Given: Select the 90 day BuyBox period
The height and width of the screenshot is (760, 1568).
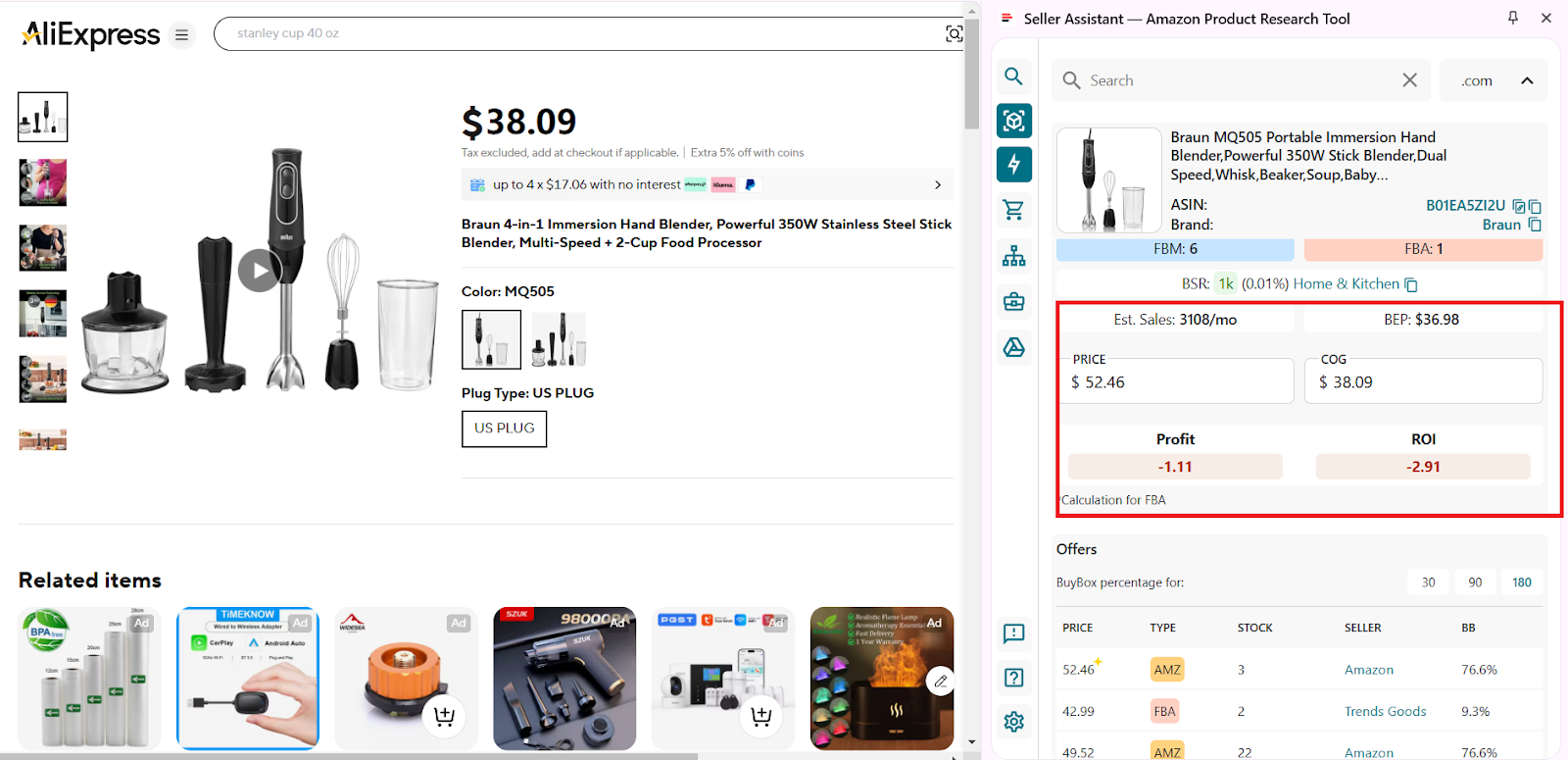Looking at the screenshot, I should point(1475,583).
